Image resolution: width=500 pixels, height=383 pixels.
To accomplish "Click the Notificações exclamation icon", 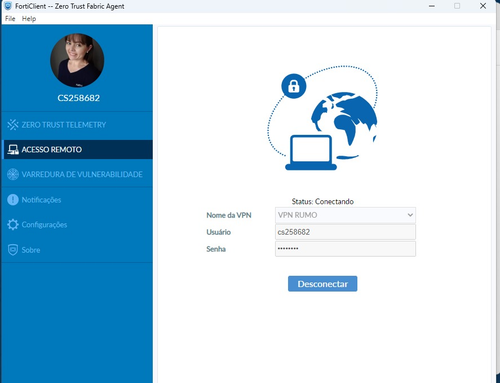I will [13, 200].
